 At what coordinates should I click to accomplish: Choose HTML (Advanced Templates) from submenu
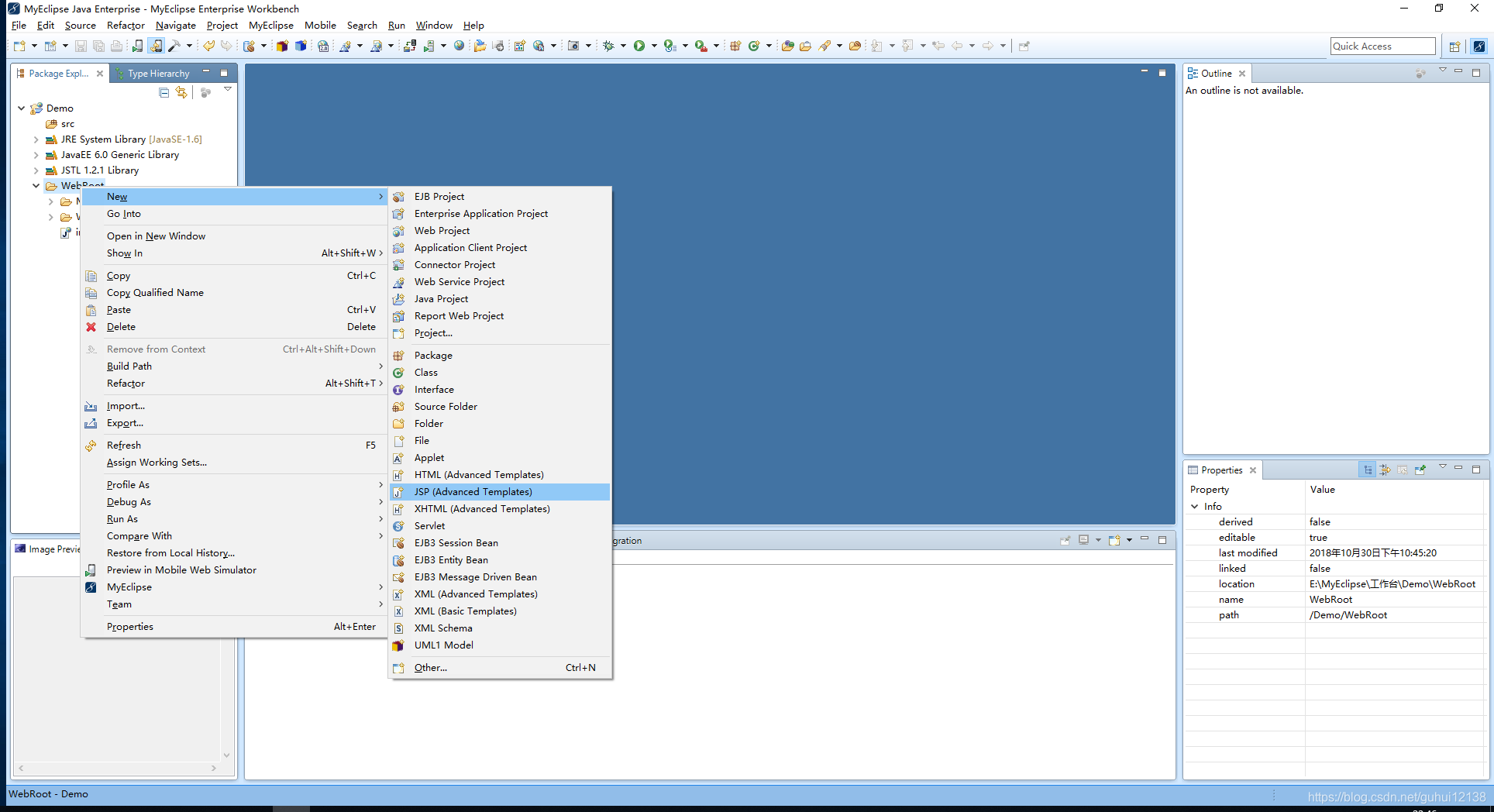[500, 475]
